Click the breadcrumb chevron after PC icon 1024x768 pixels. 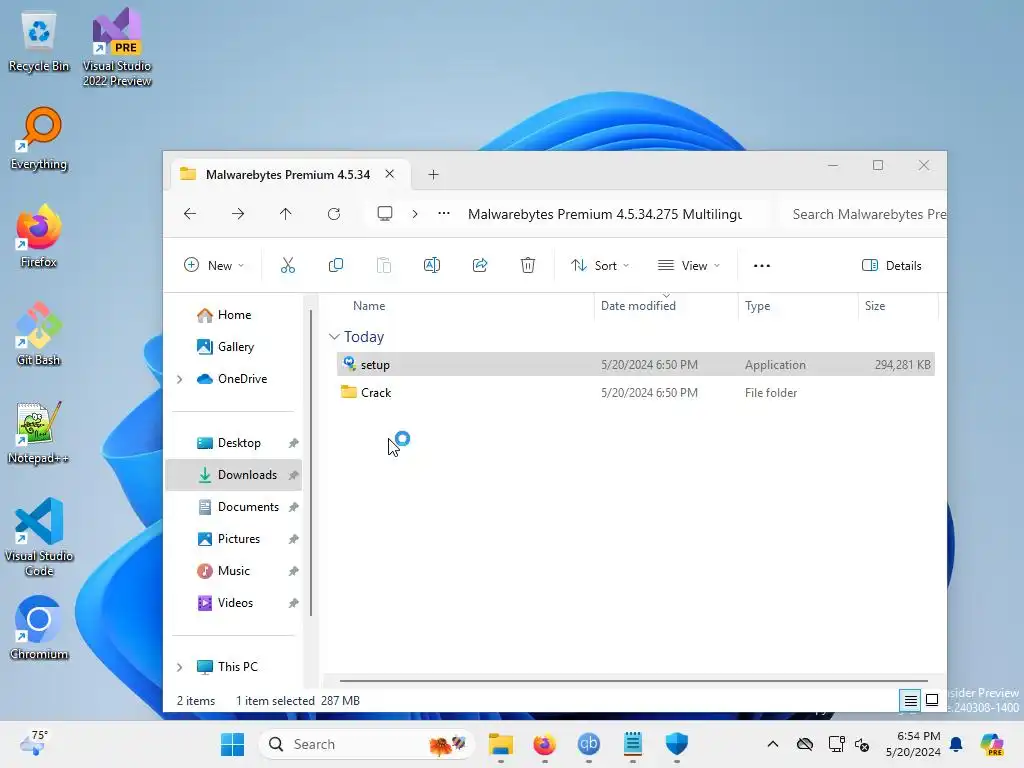point(415,214)
